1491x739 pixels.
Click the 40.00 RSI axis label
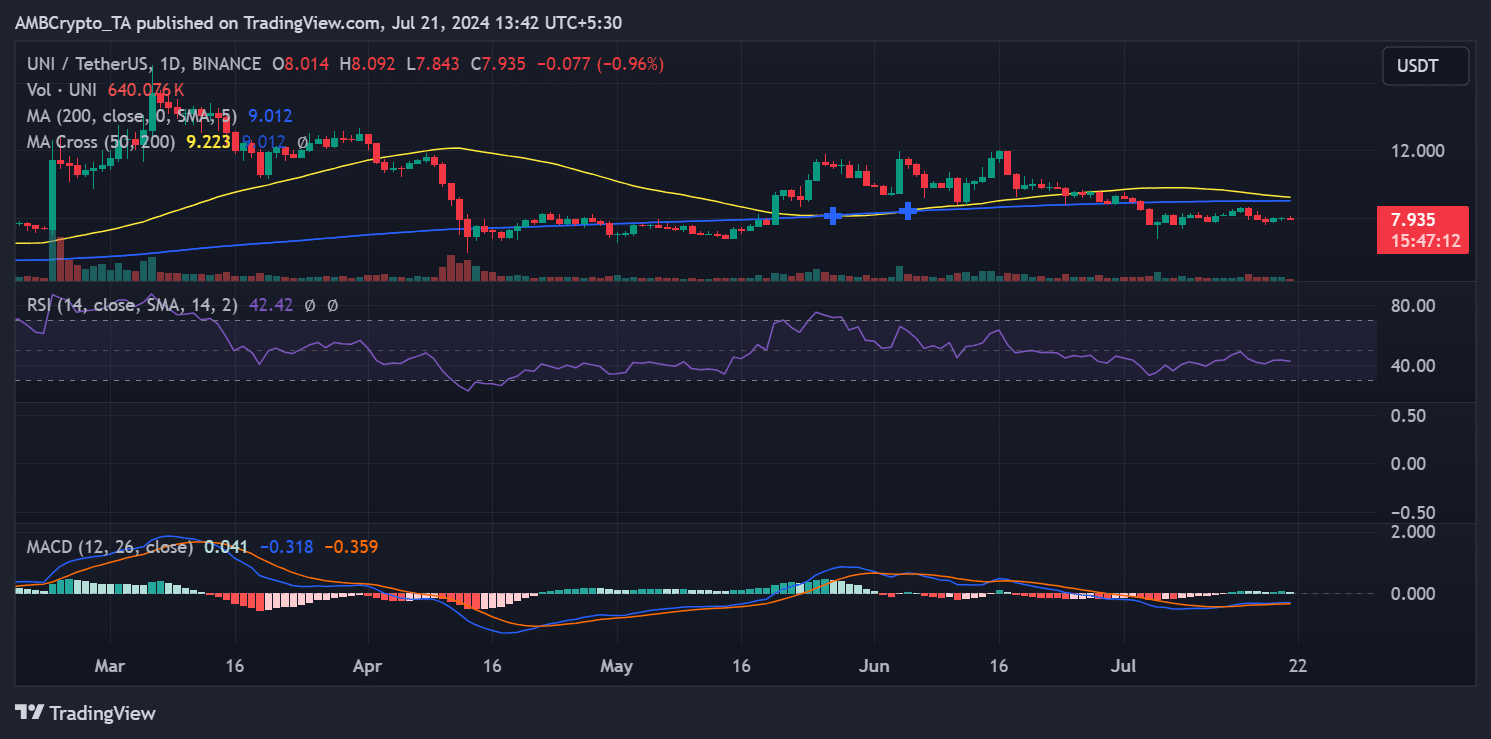(x=1415, y=365)
